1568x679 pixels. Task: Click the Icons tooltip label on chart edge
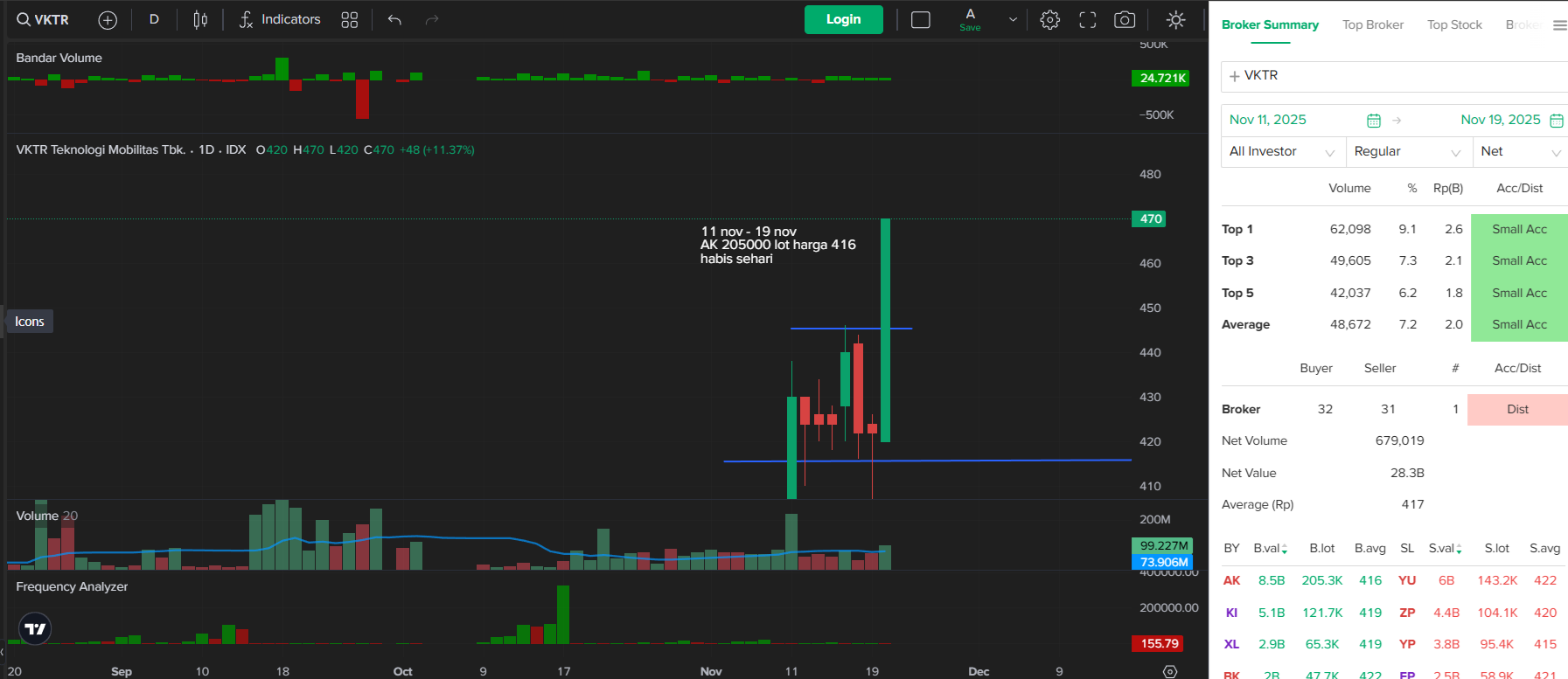coord(30,322)
